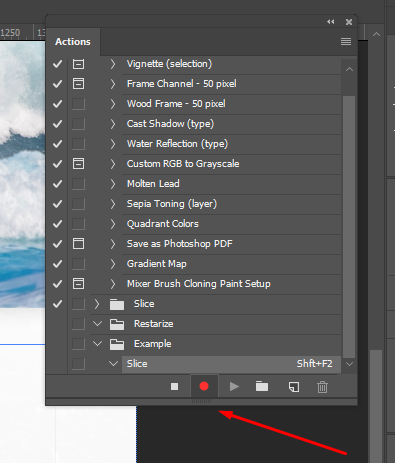Collapse the Slice action with Shft+F2
The height and width of the screenshot is (463, 395).
113,363
